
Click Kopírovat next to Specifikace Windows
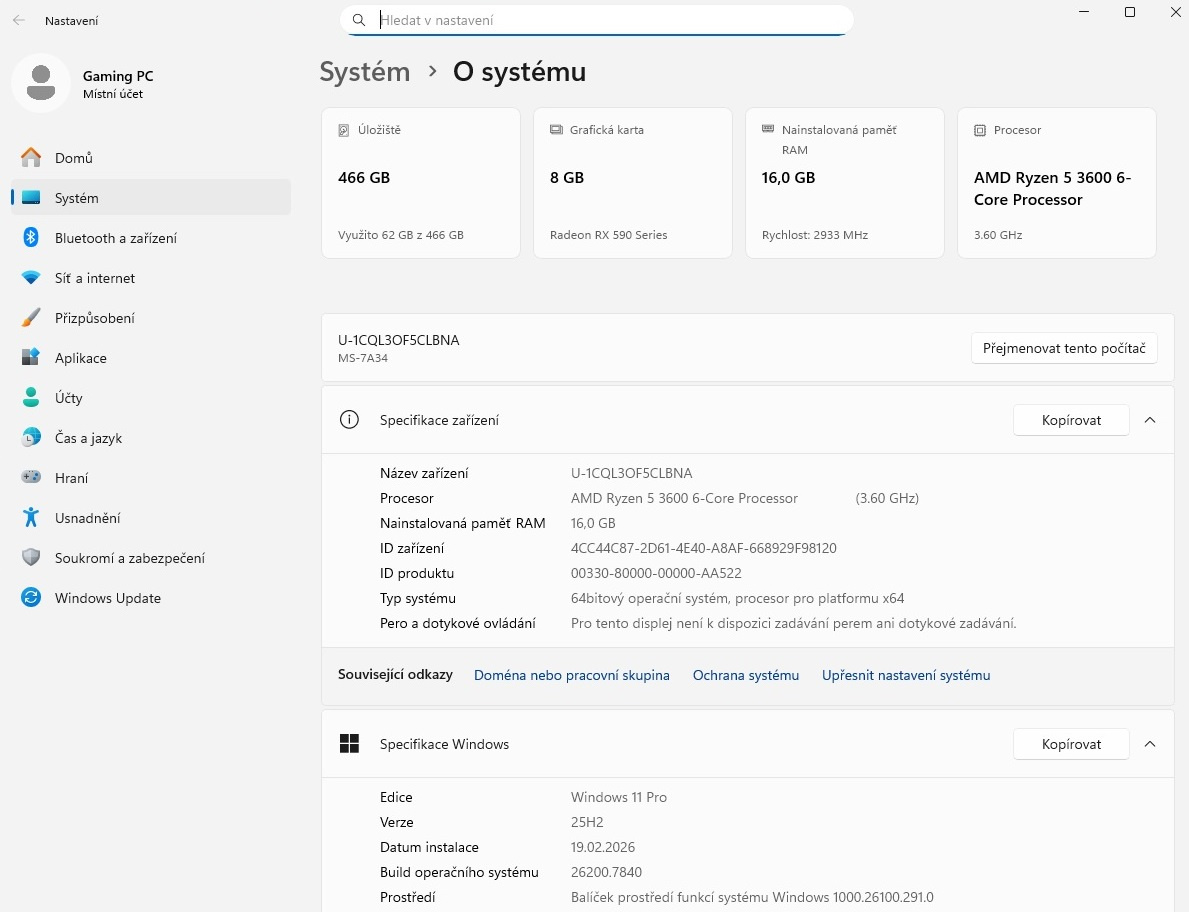click(1070, 744)
